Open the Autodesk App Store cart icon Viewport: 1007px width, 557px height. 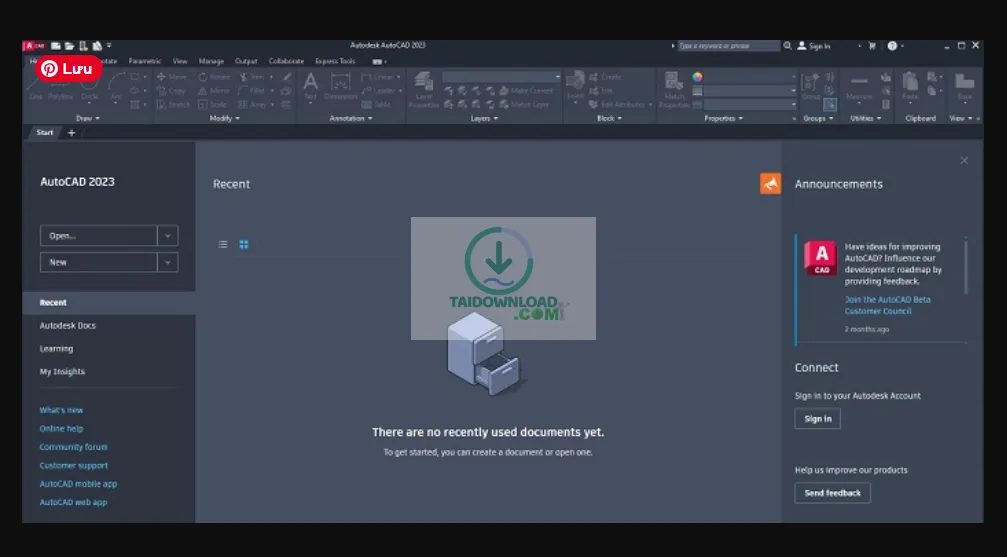[871, 46]
